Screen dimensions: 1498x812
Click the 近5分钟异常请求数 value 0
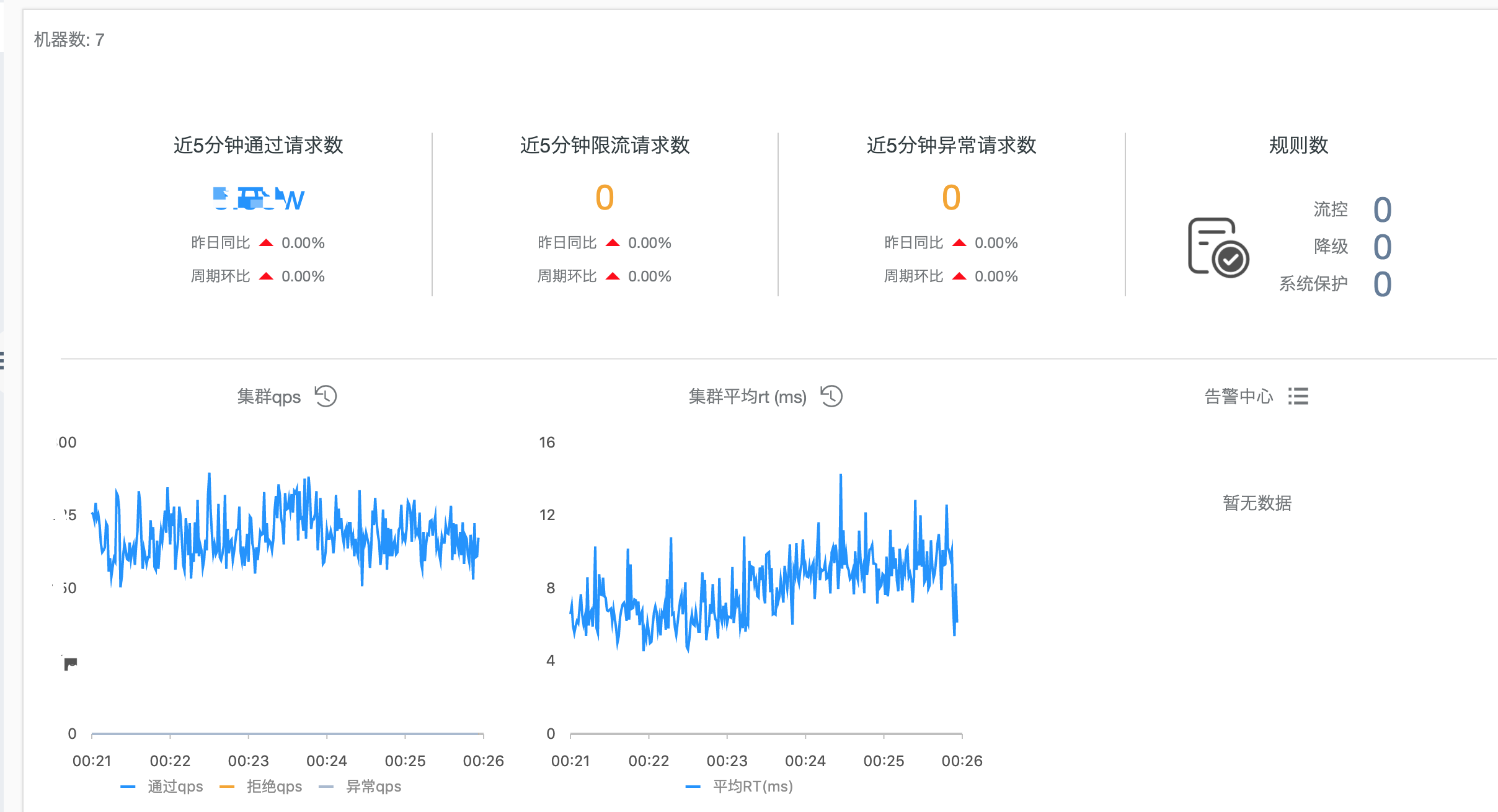click(x=951, y=198)
